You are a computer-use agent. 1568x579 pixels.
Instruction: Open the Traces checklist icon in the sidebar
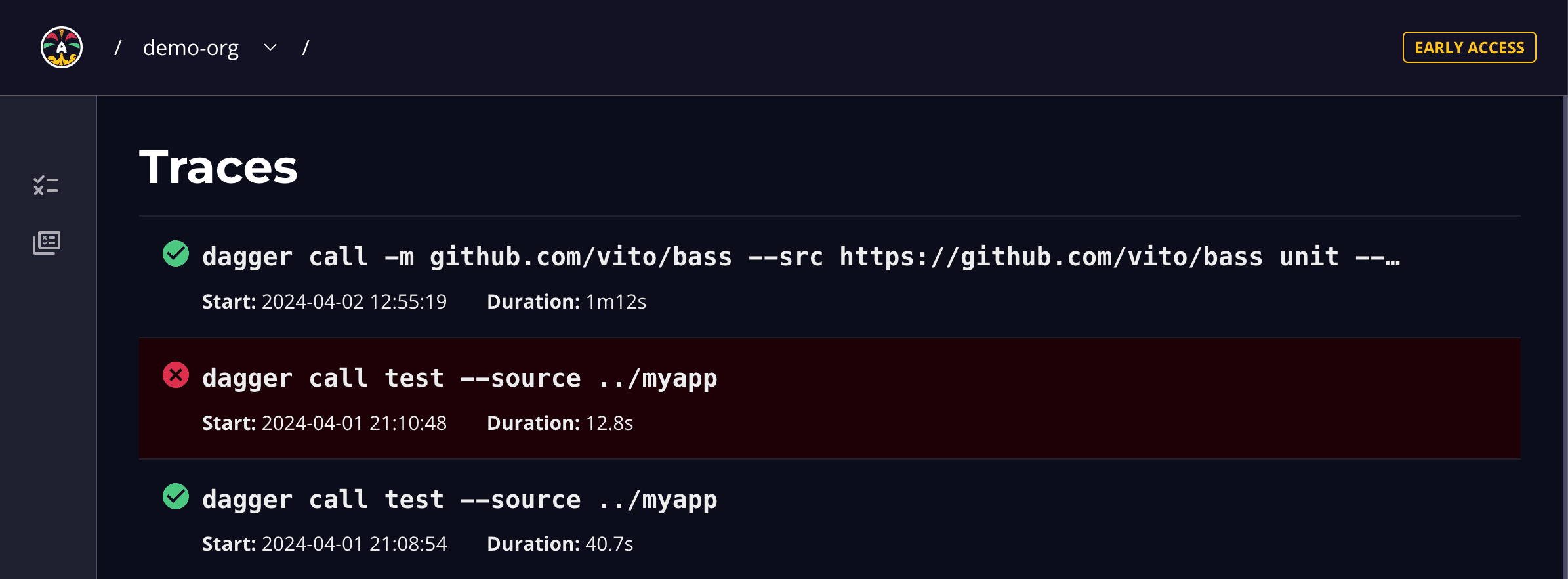tap(46, 186)
